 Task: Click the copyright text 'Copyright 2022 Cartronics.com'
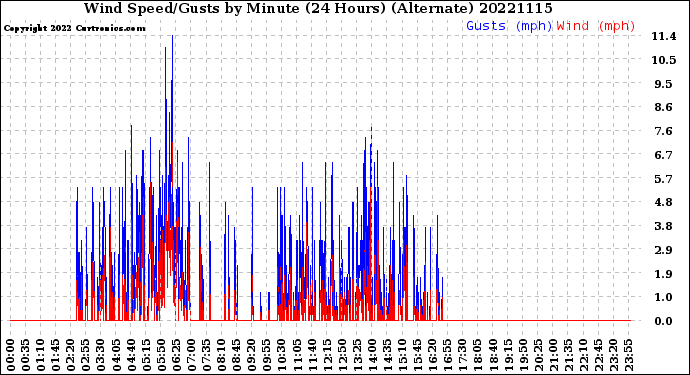(x=74, y=28)
